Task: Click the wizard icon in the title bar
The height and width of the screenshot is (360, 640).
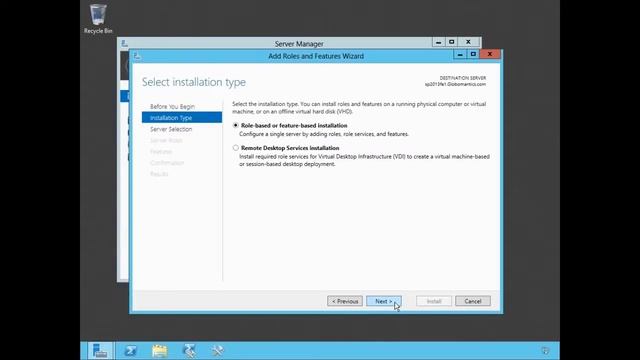Action: tap(137, 56)
